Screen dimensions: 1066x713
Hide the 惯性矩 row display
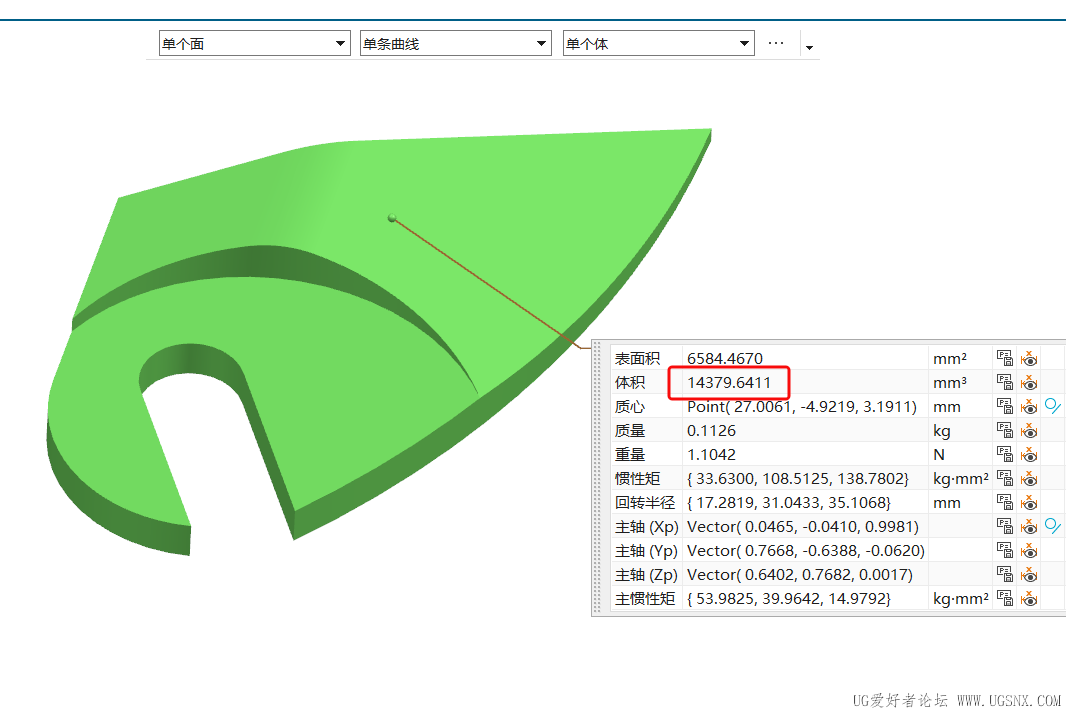tap(1029, 479)
